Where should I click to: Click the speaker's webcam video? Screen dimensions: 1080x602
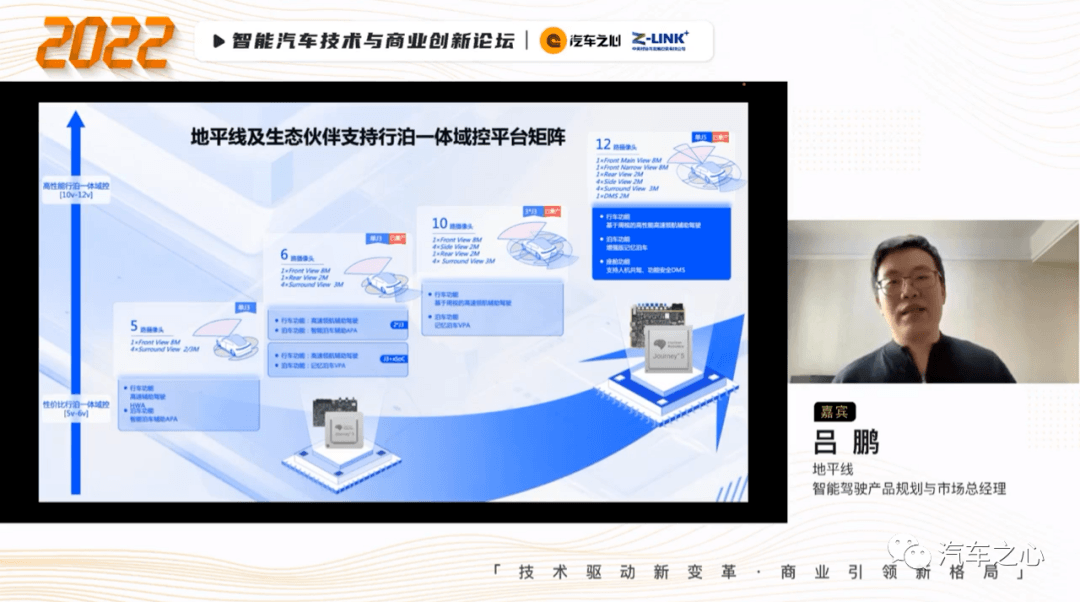click(933, 301)
